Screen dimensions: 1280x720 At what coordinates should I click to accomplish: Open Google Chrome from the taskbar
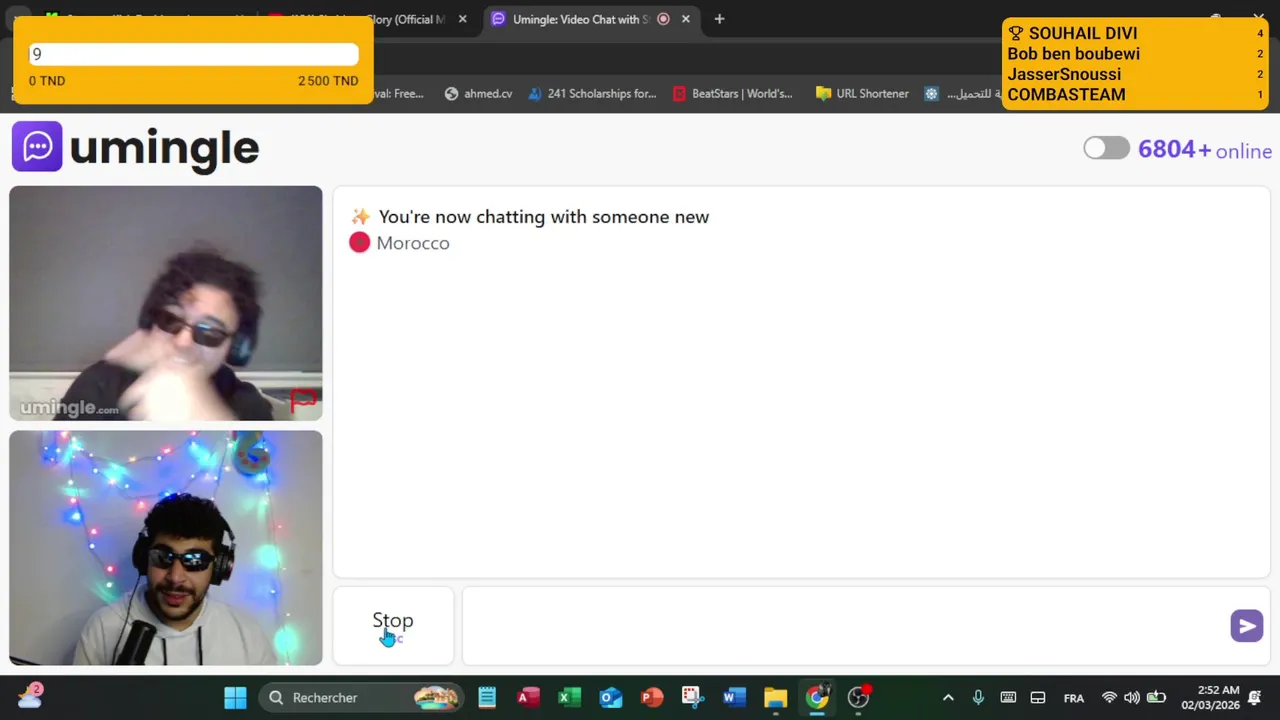click(817, 698)
